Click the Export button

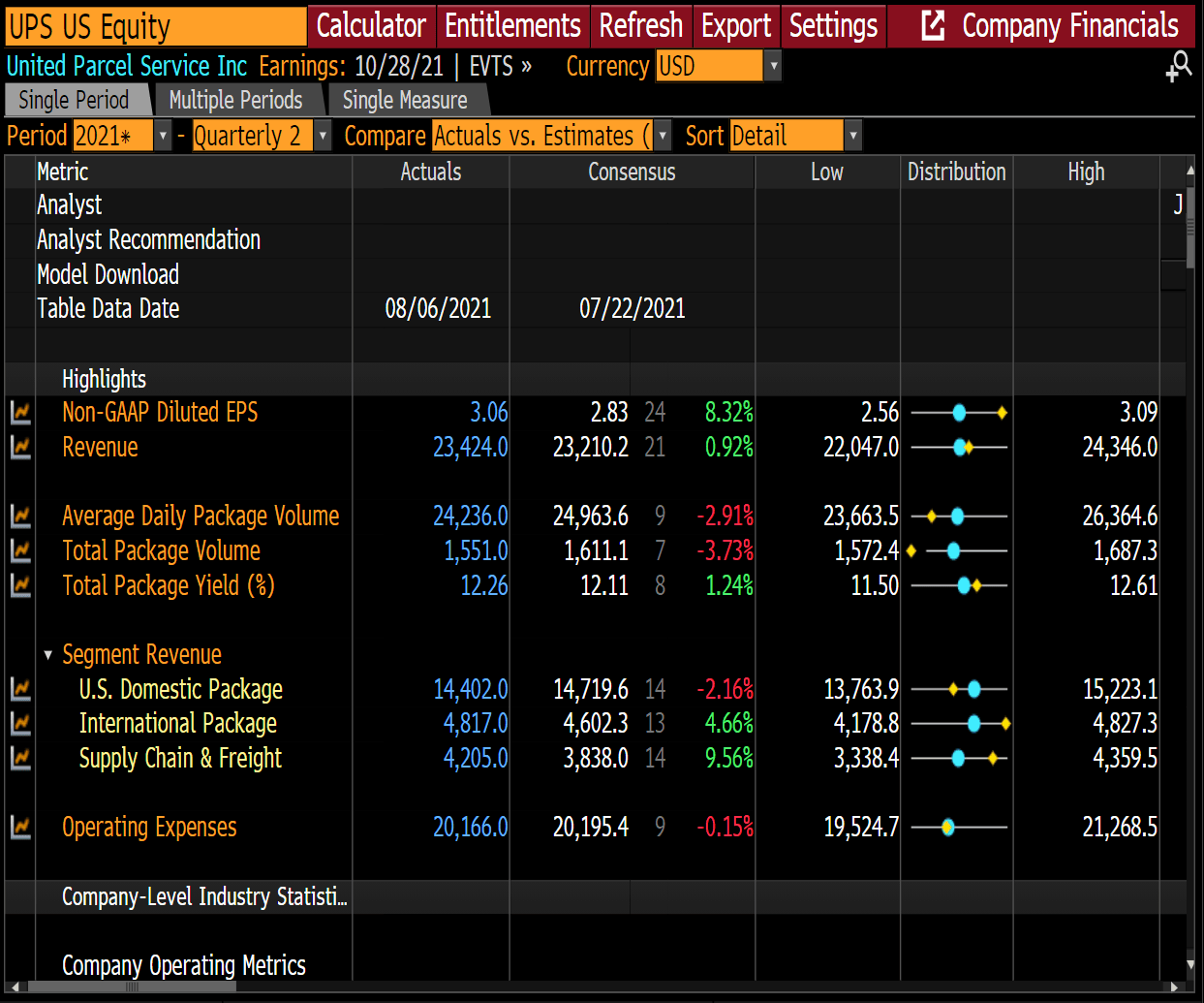pyautogui.click(x=735, y=26)
